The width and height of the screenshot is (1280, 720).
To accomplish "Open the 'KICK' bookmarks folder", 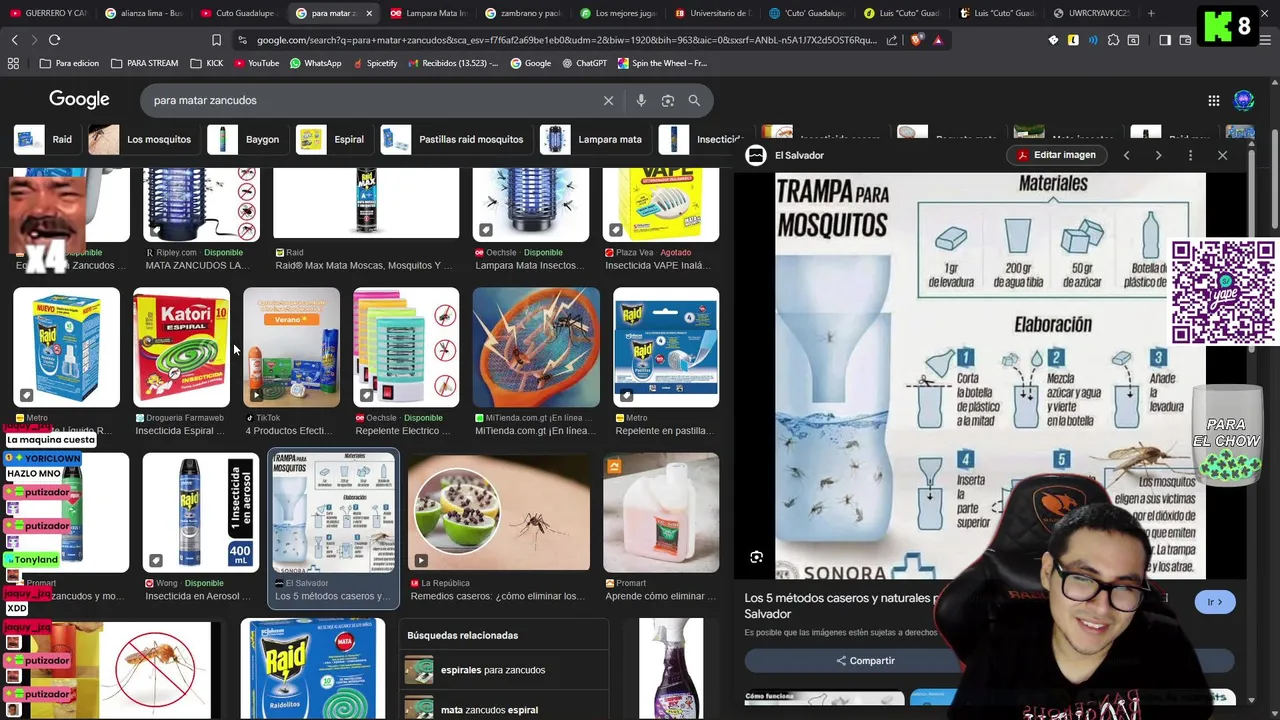I will (x=206, y=63).
